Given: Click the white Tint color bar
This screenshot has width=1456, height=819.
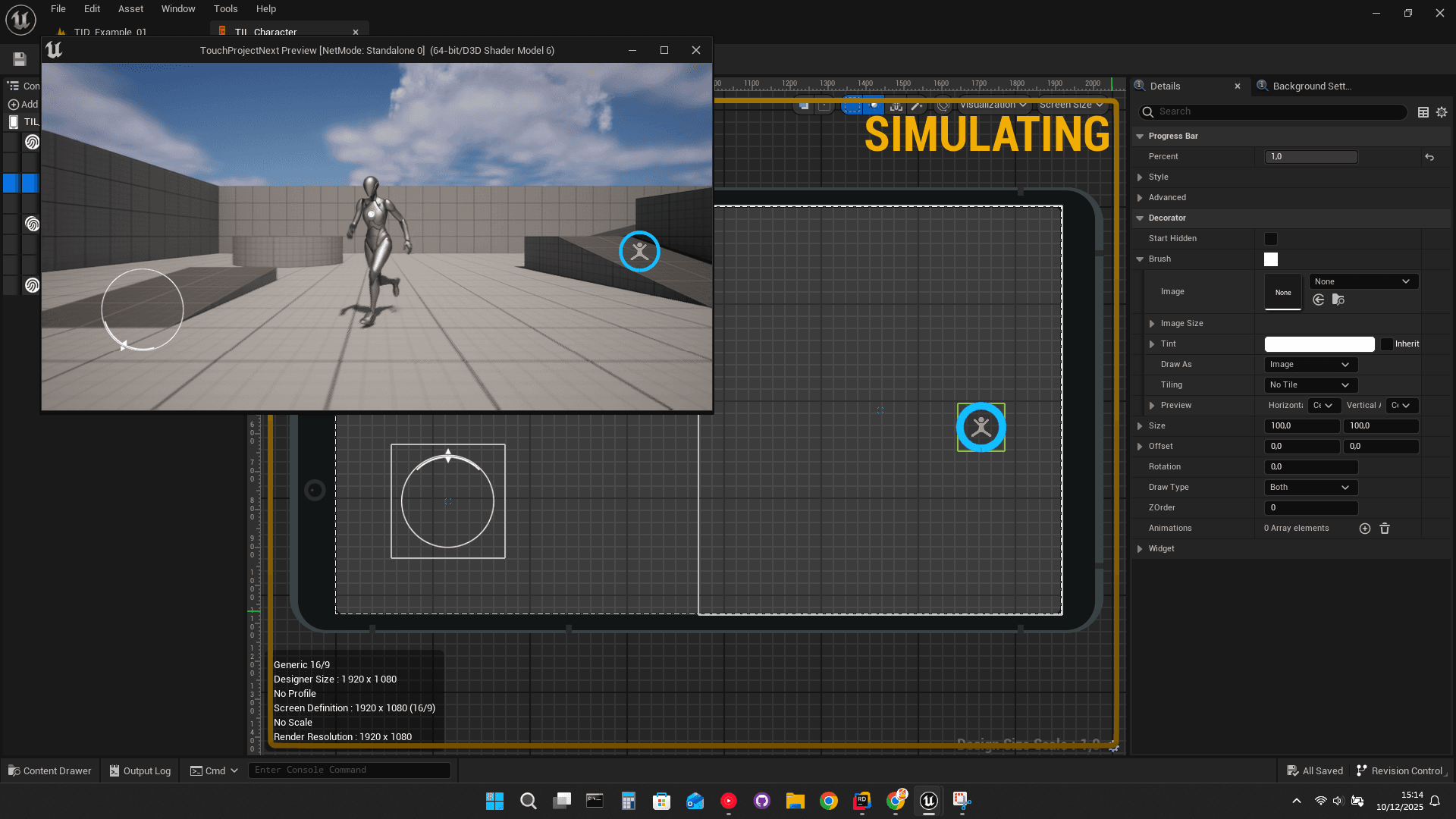Looking at the screenshot, I should 1319,344.
